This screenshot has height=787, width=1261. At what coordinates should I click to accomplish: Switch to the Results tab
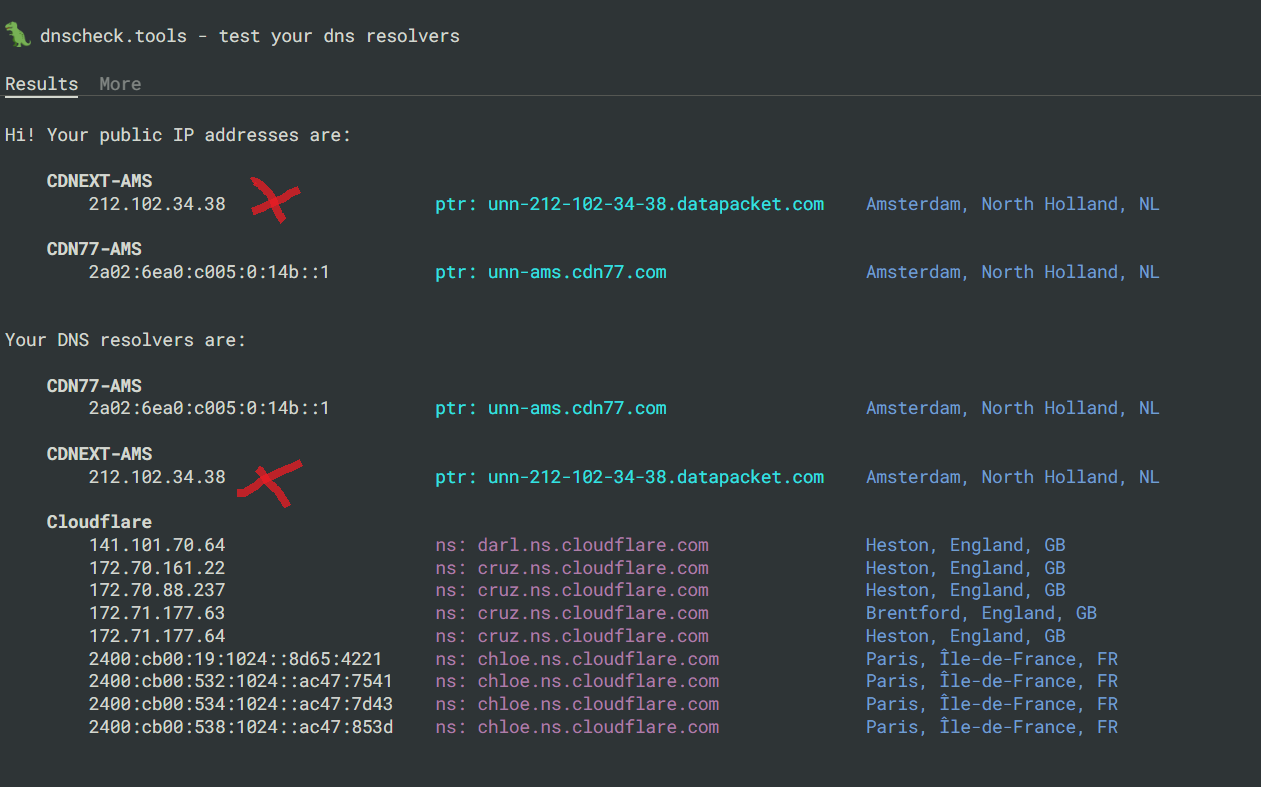[41, 84]
